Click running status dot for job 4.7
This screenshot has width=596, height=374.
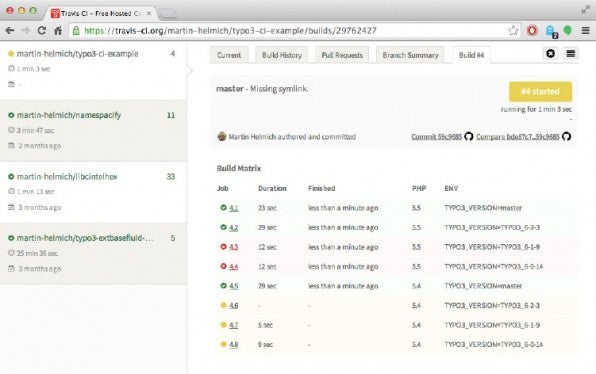pyautogui.click(x=224, y=325)
